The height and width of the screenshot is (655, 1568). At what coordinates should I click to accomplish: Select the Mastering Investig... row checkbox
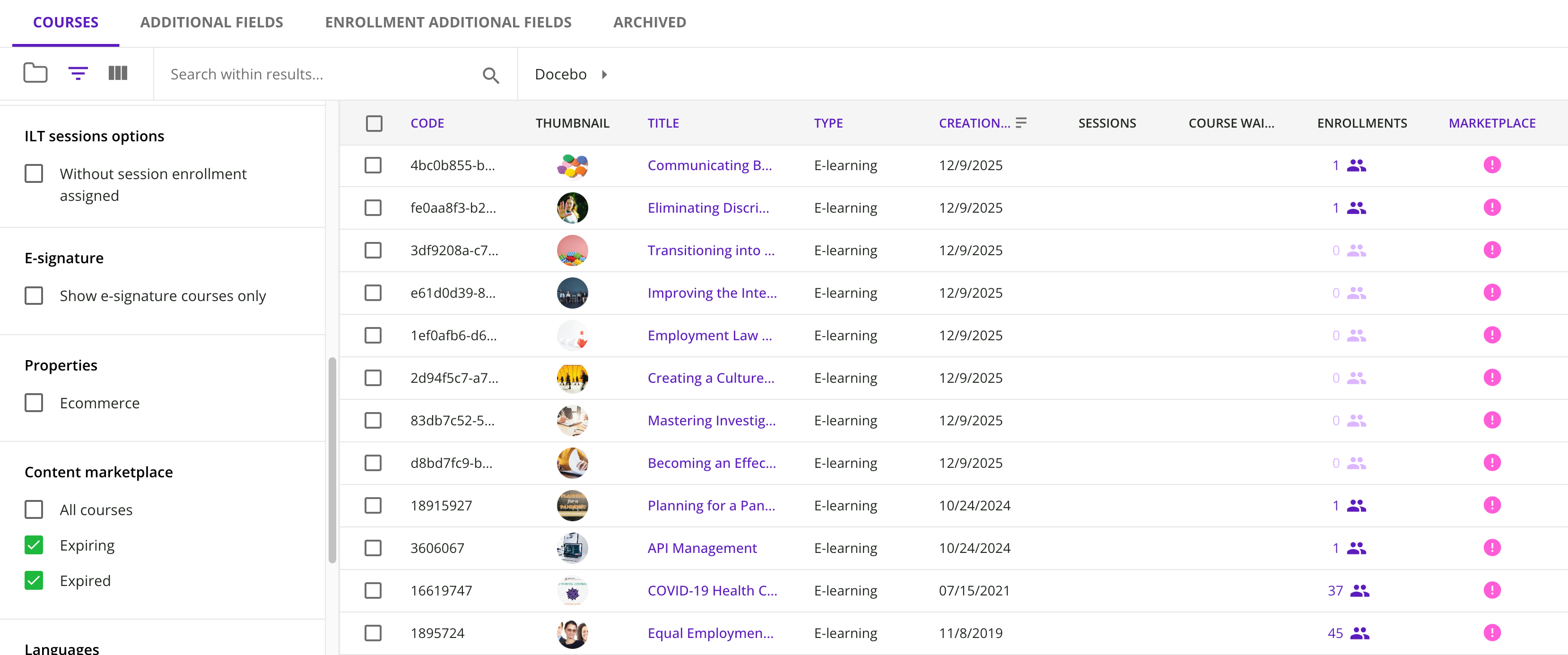373,420
